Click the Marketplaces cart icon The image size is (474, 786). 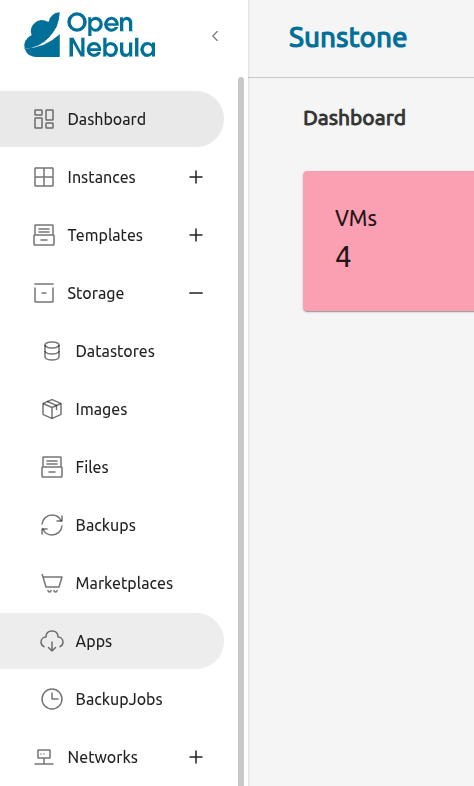[x=52, y=583]
